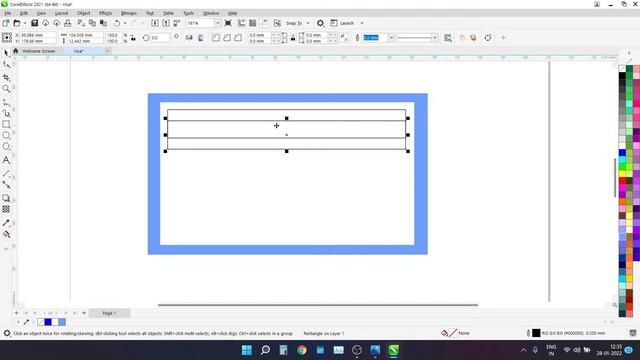Image resolution: width=640 pixels, height=360 pixels.
Task: Open Chrome from the taskbar
Action: coord(302,350)
